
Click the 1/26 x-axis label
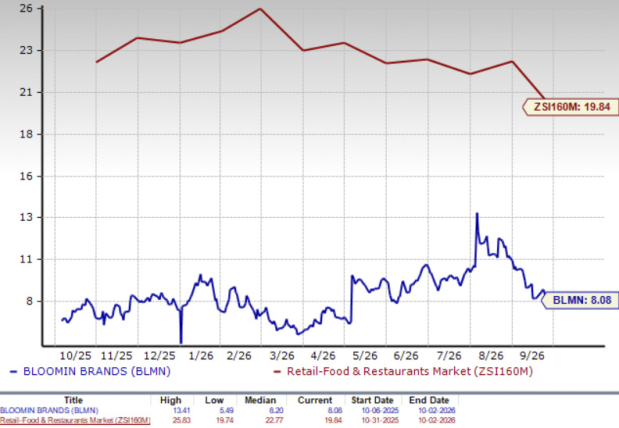tap(201, 356)
